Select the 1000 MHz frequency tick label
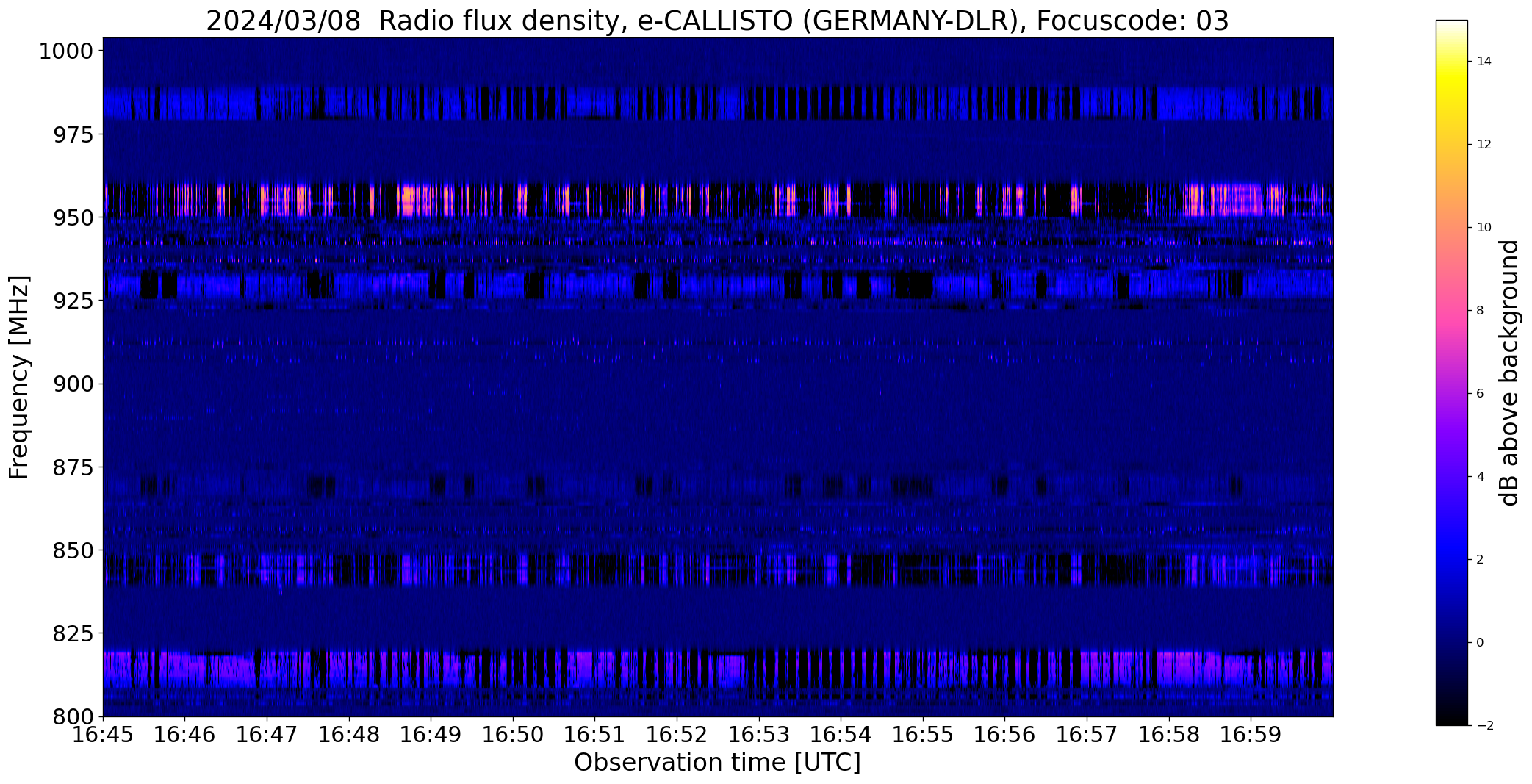 (x=66, y=51)
